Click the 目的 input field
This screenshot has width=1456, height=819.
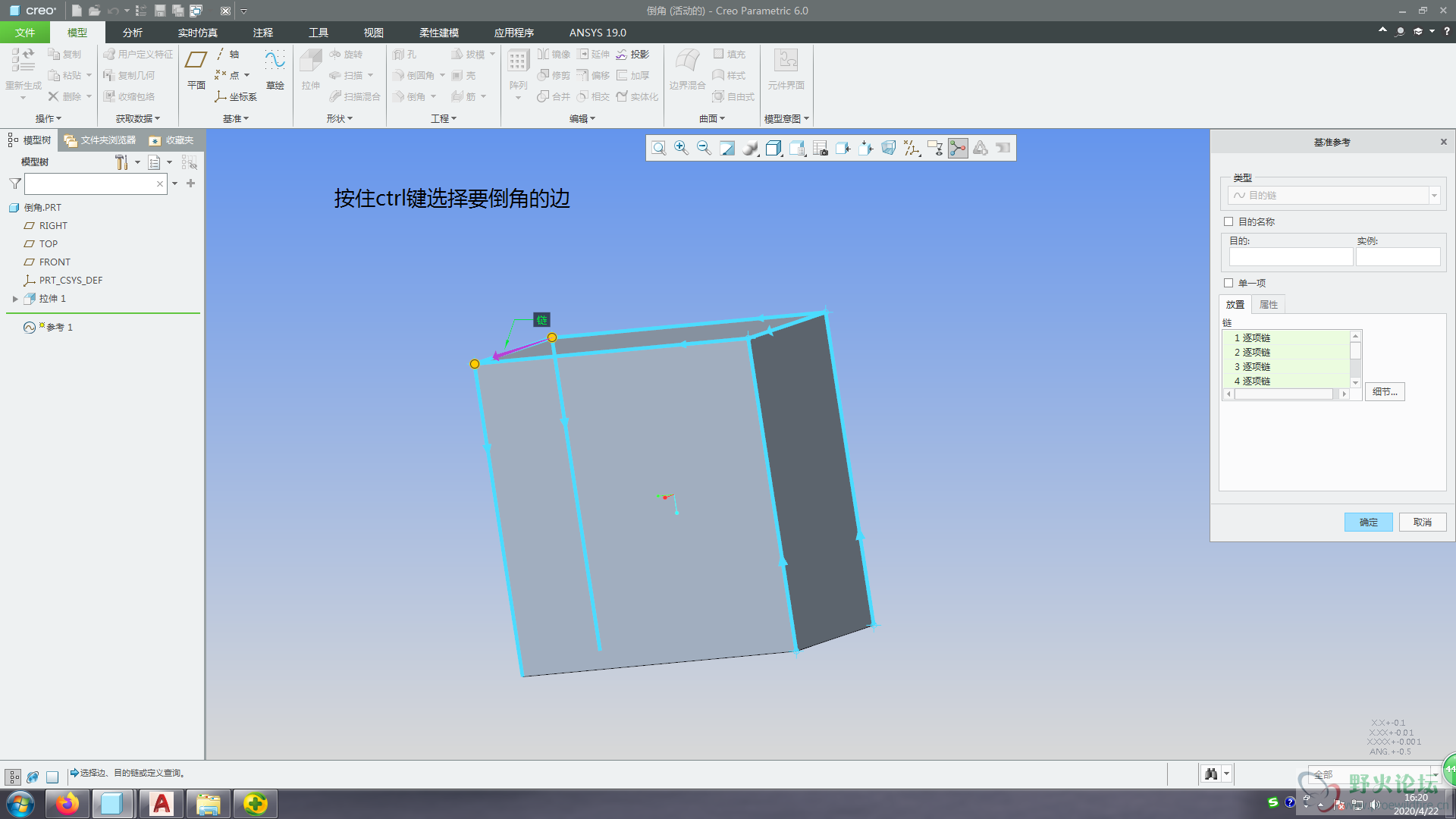[1291, 257]
